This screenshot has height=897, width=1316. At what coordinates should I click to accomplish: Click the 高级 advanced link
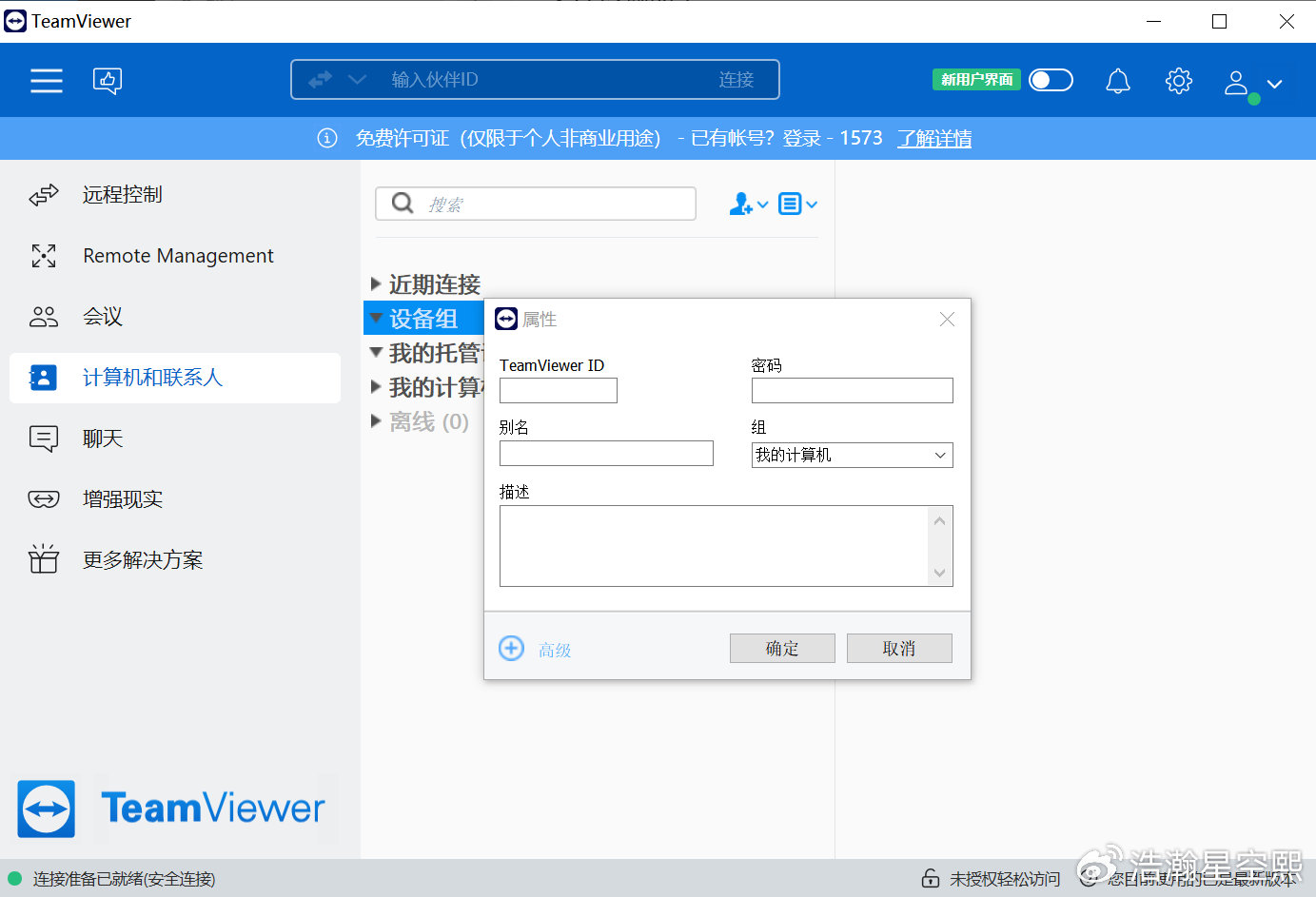coord(555,650)
